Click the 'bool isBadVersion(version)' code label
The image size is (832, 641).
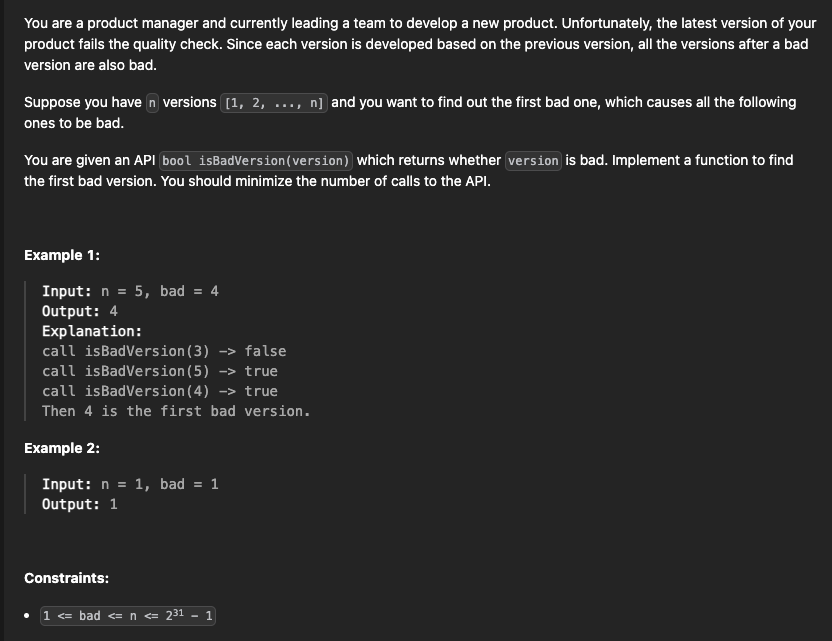point(256,160)
